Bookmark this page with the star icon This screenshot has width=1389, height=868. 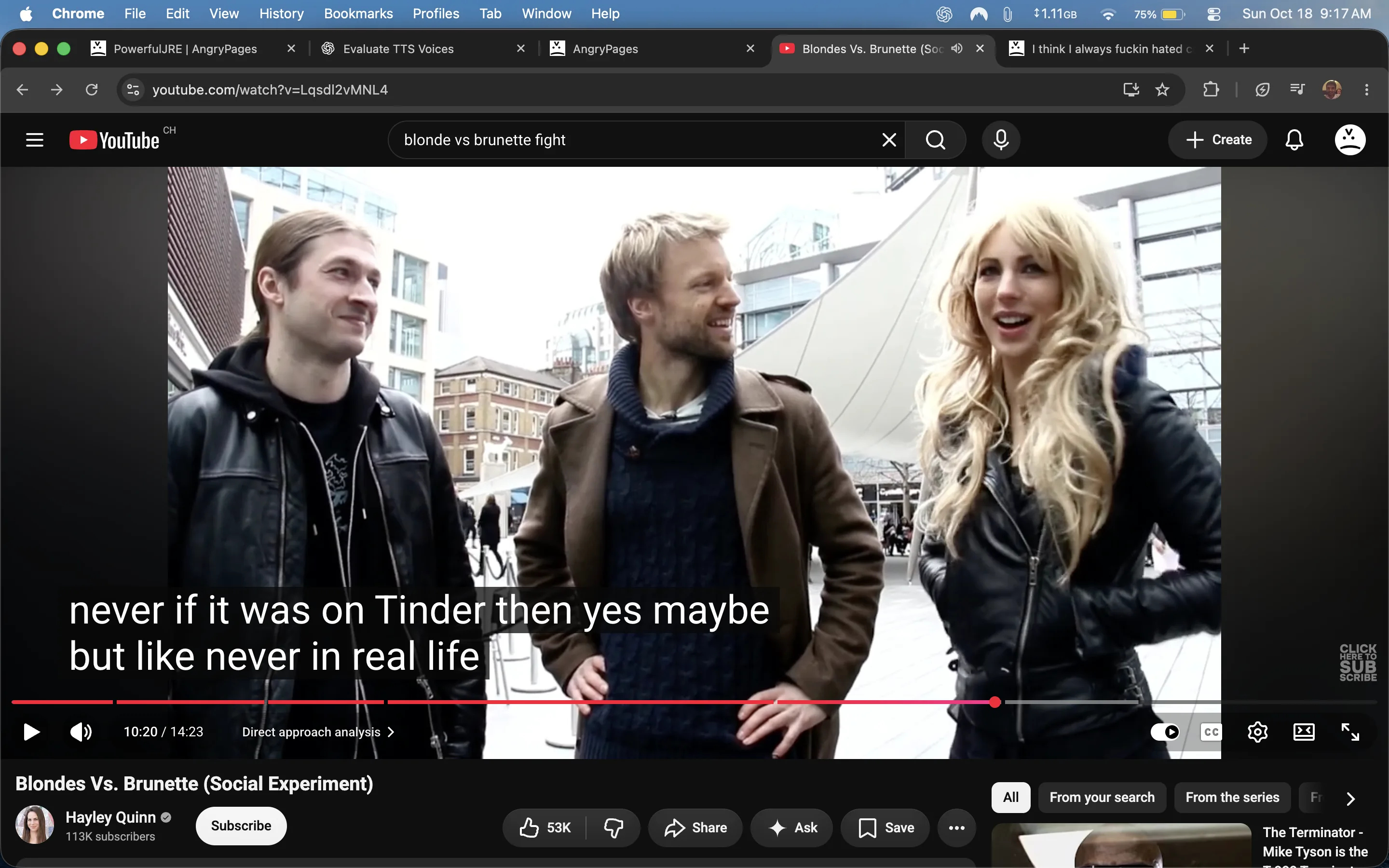[x=1162, y=90]
